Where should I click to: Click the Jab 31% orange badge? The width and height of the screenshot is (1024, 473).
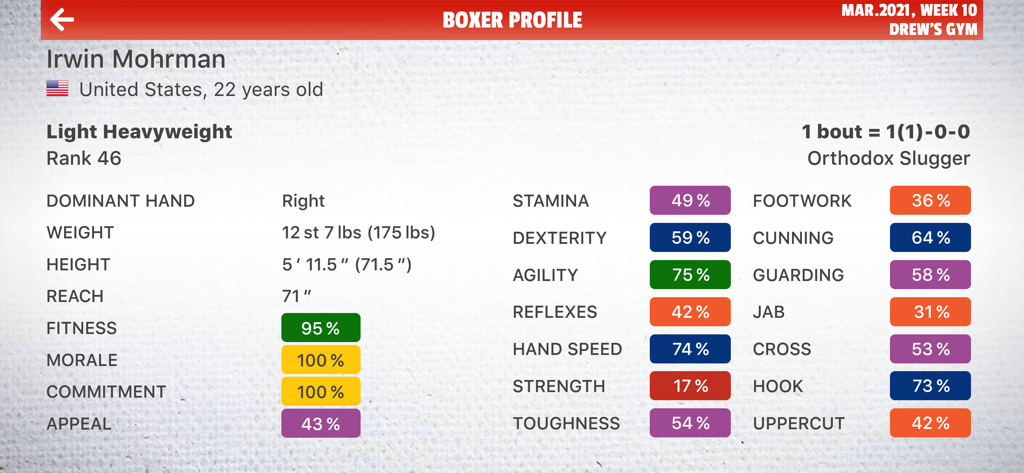tap(930, 312)
